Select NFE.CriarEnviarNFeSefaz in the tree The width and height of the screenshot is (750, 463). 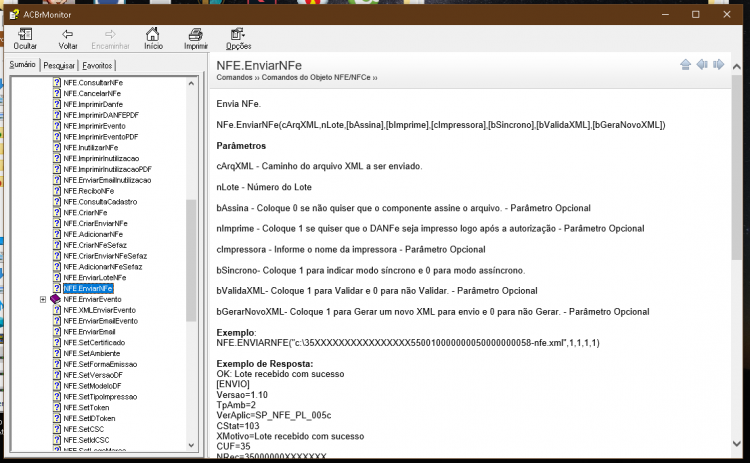point(105,256)
